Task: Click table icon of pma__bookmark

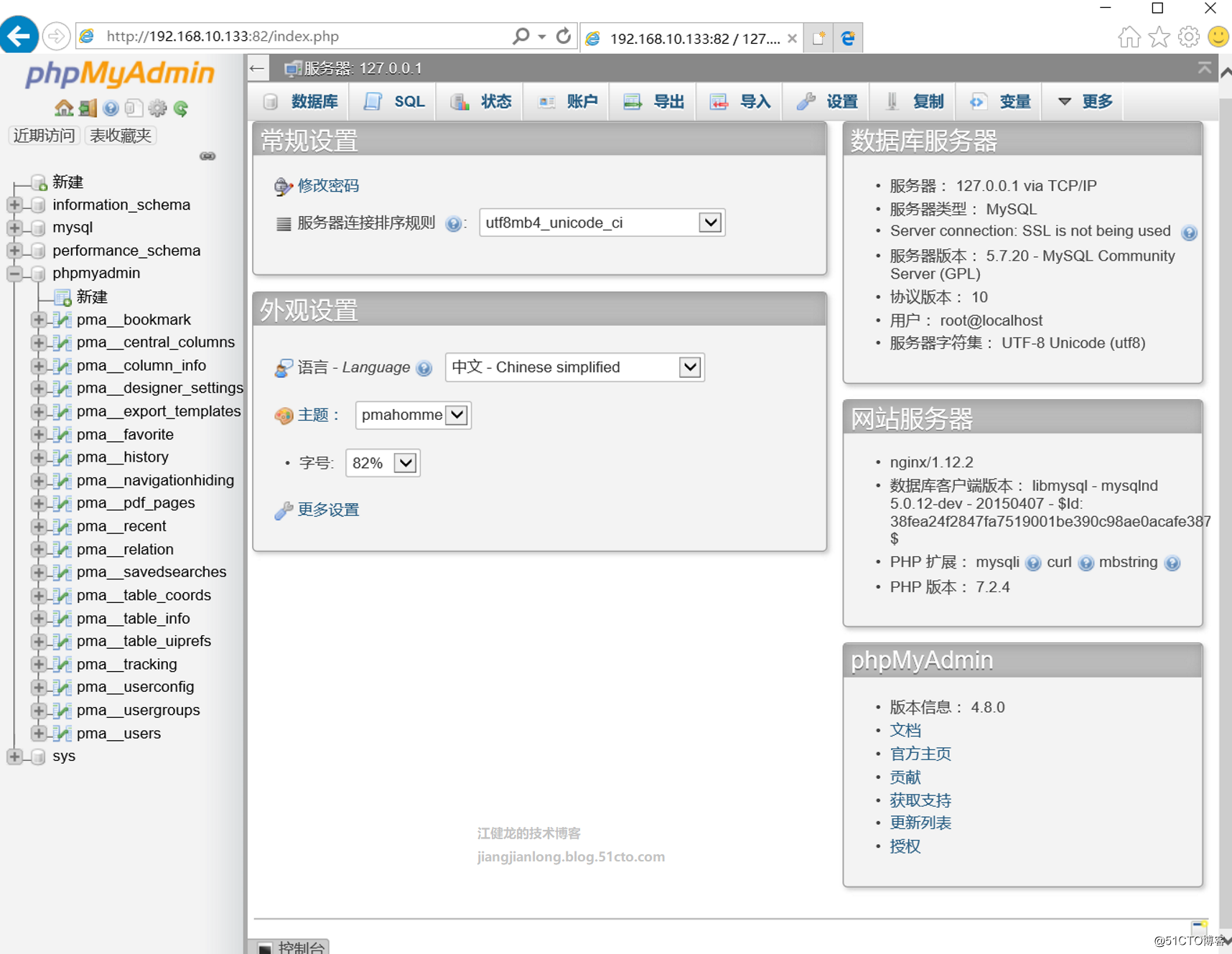Action: (63, 319)
